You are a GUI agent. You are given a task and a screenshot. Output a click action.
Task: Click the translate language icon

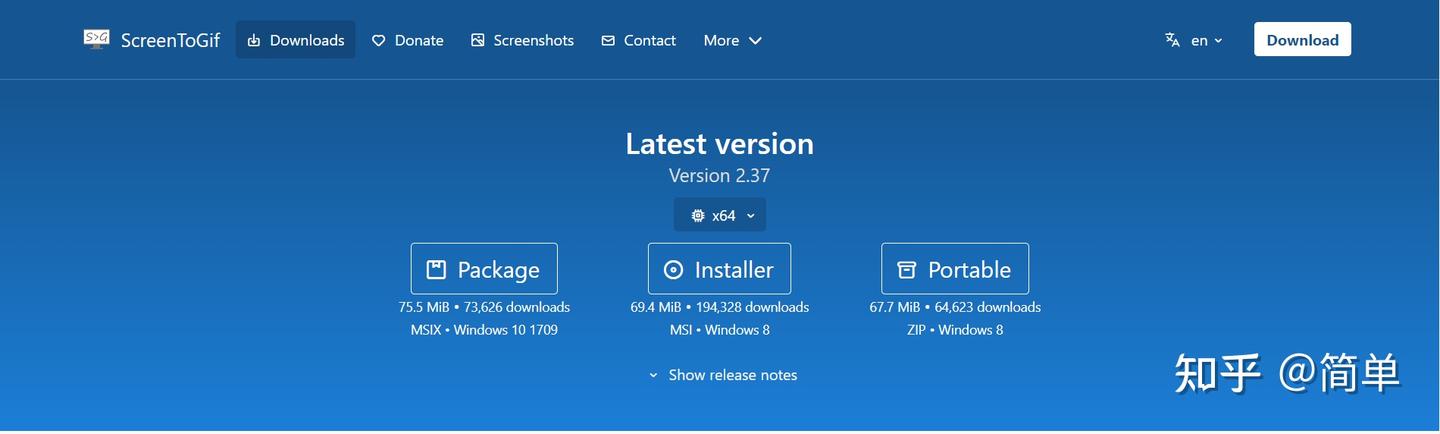tap(1172, 40)
